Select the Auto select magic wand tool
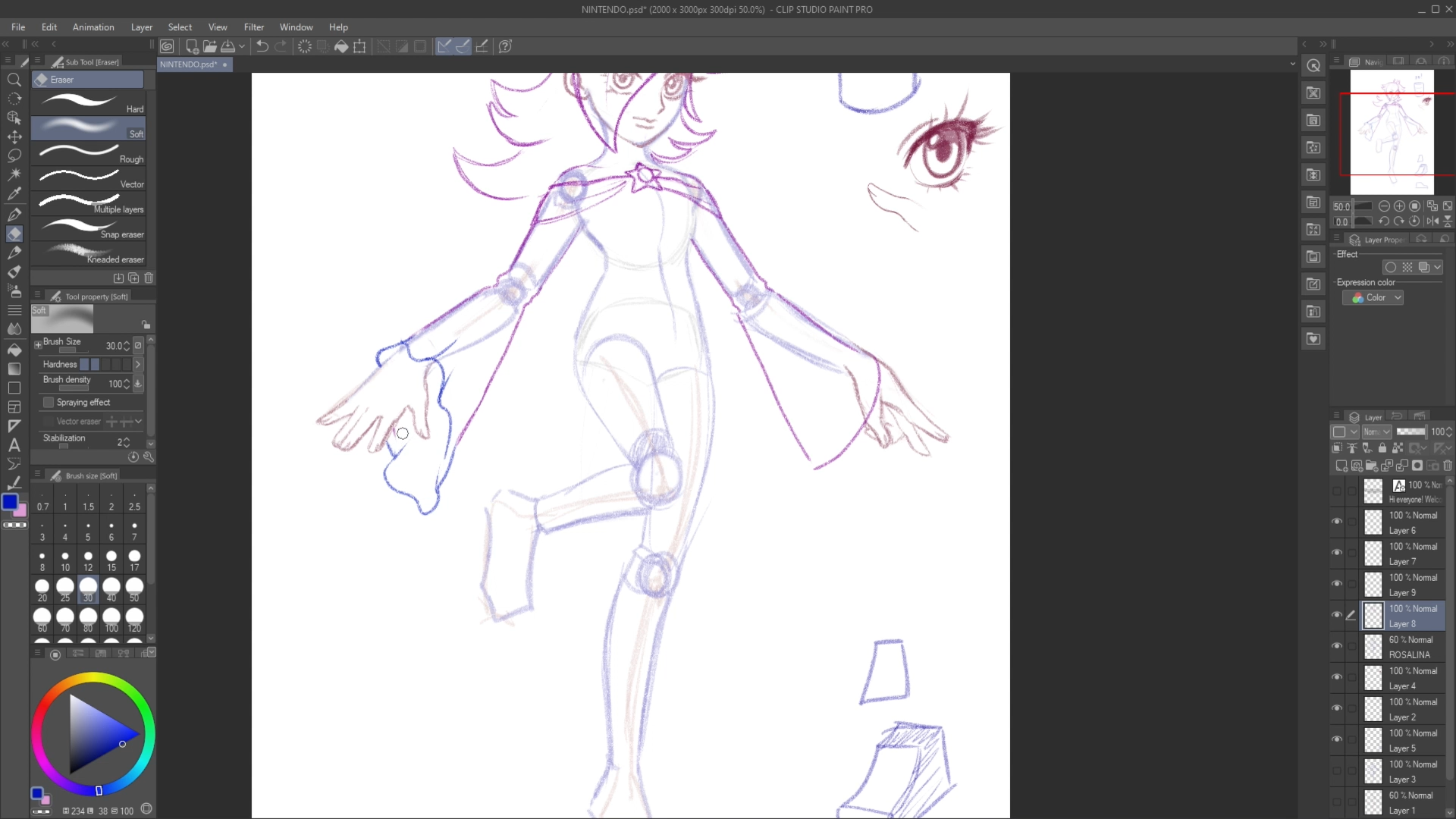The image size is (1456, 819). [x=14, y=174]
